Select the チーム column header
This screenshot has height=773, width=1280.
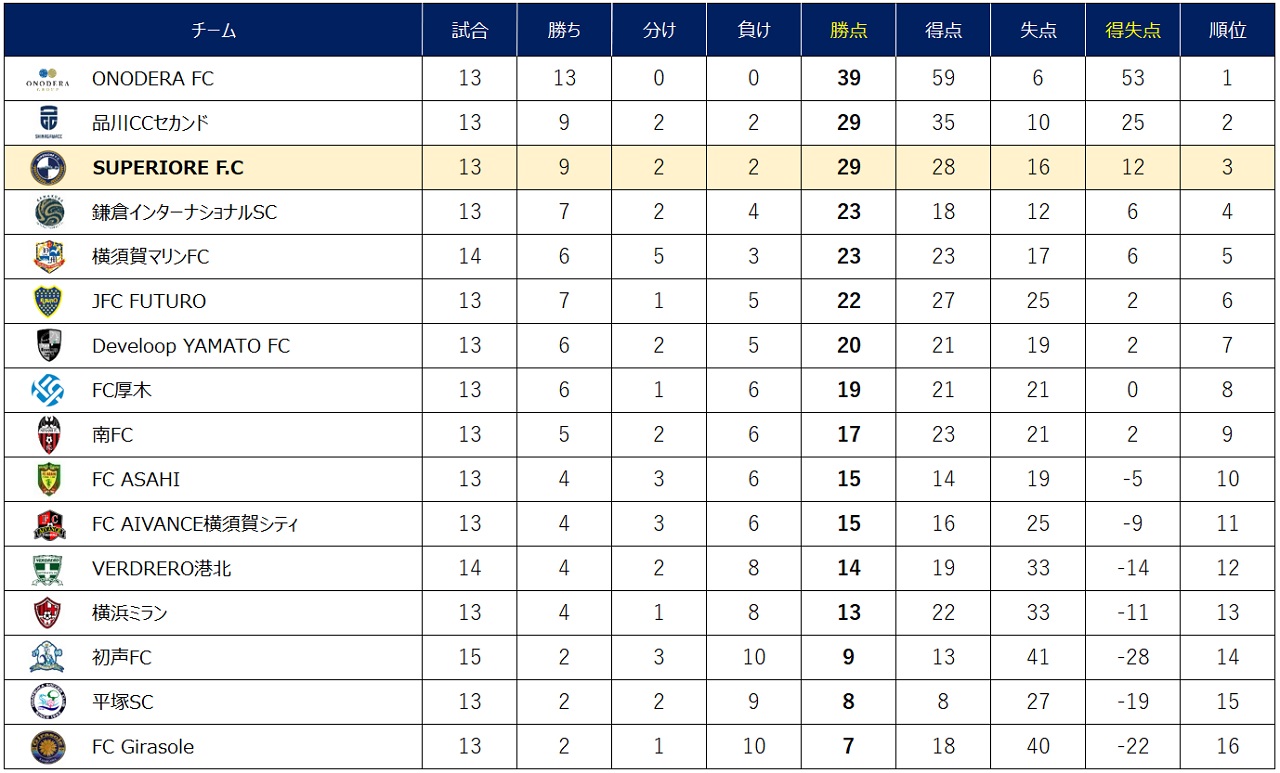pos(214,30)
